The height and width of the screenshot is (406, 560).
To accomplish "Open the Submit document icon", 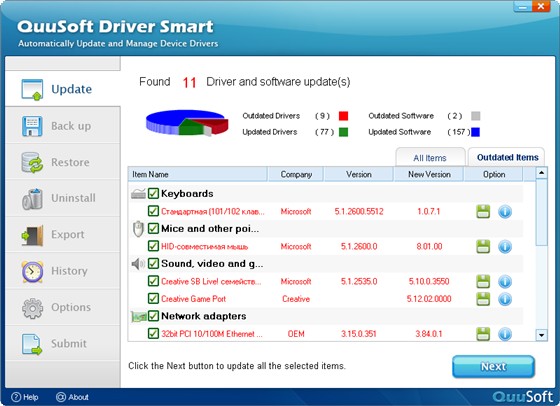I will click(x=32, y=344).
